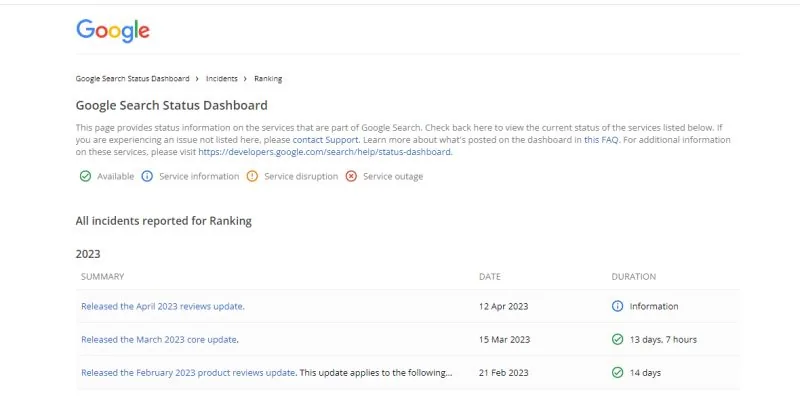Select the Ranking breadcrumb
The height and width of the screenshot is (413, 800).
268,79
